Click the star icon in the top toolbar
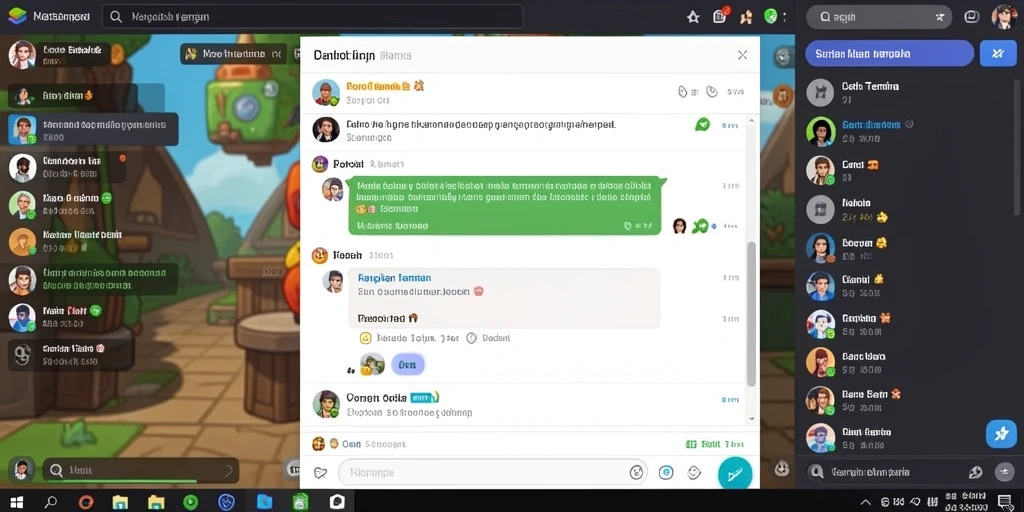This screenshot has height=512, width=1024. [694, 17]
